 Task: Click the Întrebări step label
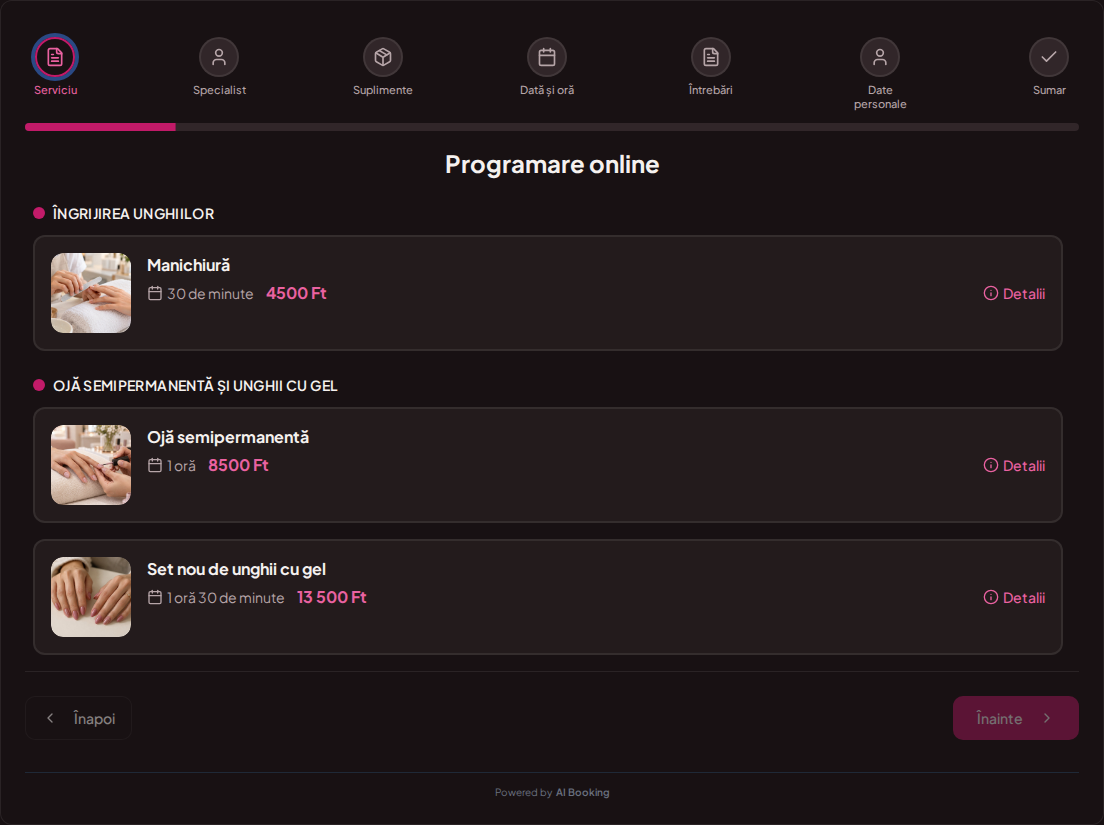(x=710, y=90)
